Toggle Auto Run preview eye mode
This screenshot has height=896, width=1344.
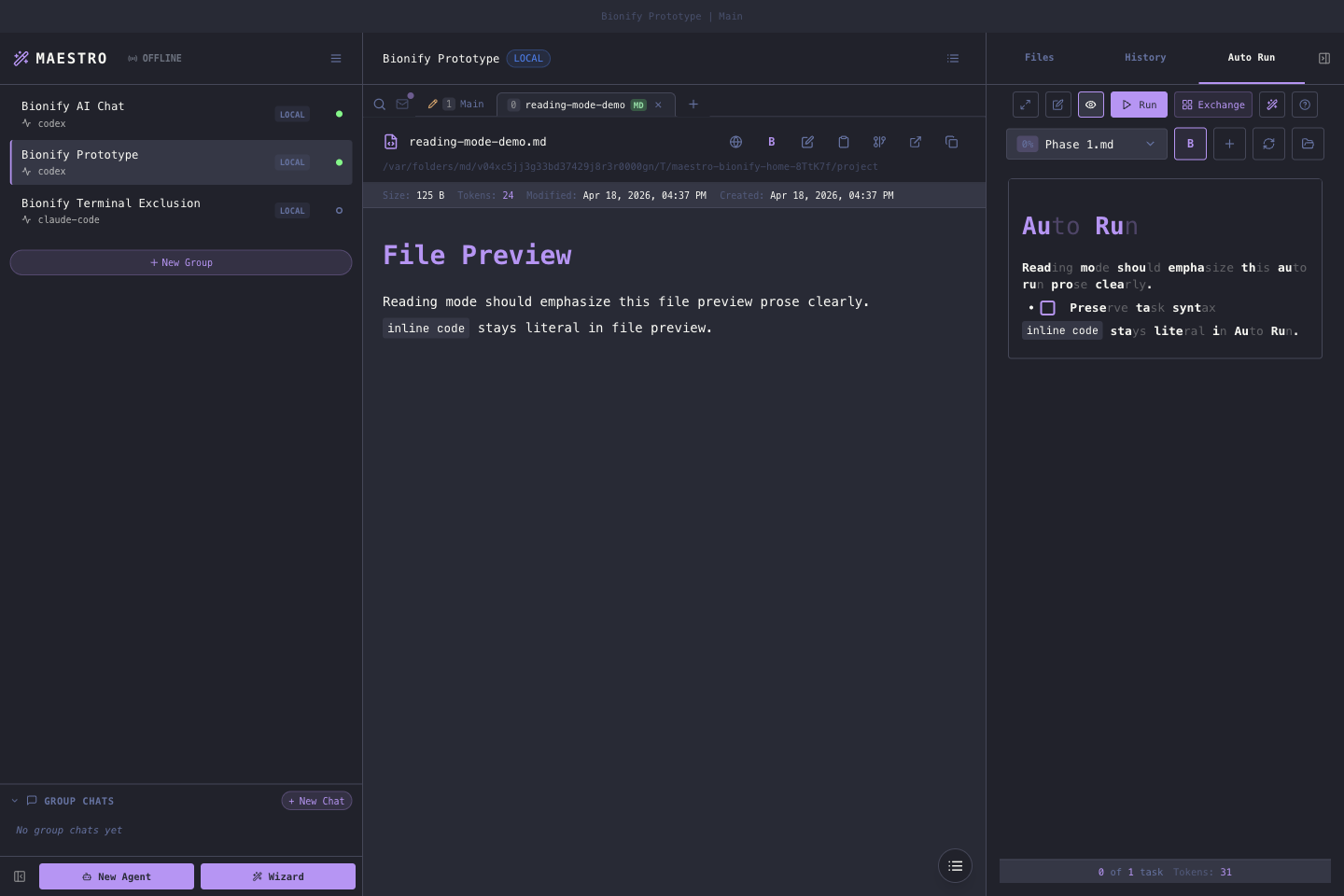click(1091, 105)
